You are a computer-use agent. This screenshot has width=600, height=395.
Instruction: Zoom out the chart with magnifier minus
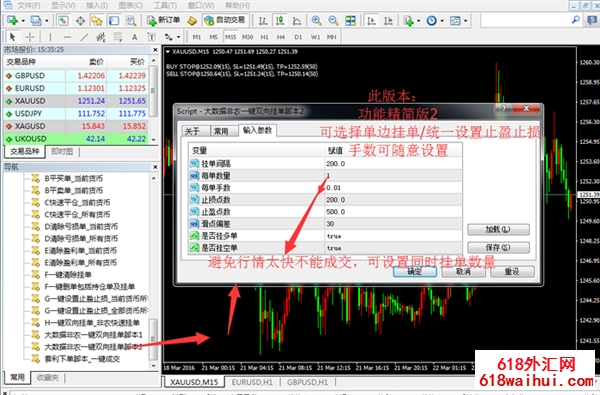333,20
